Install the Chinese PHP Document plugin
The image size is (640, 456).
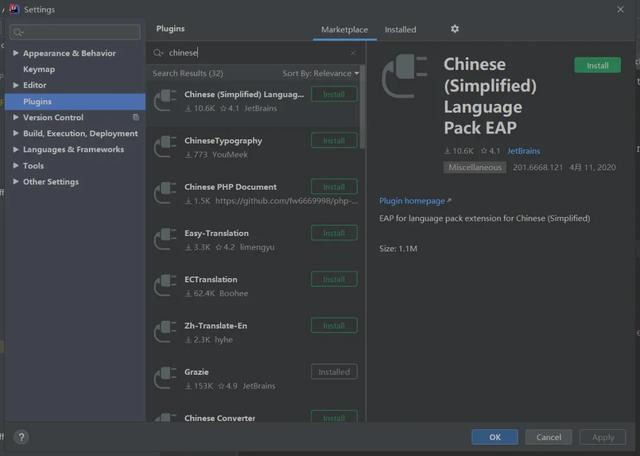click(x=334, y=187)
